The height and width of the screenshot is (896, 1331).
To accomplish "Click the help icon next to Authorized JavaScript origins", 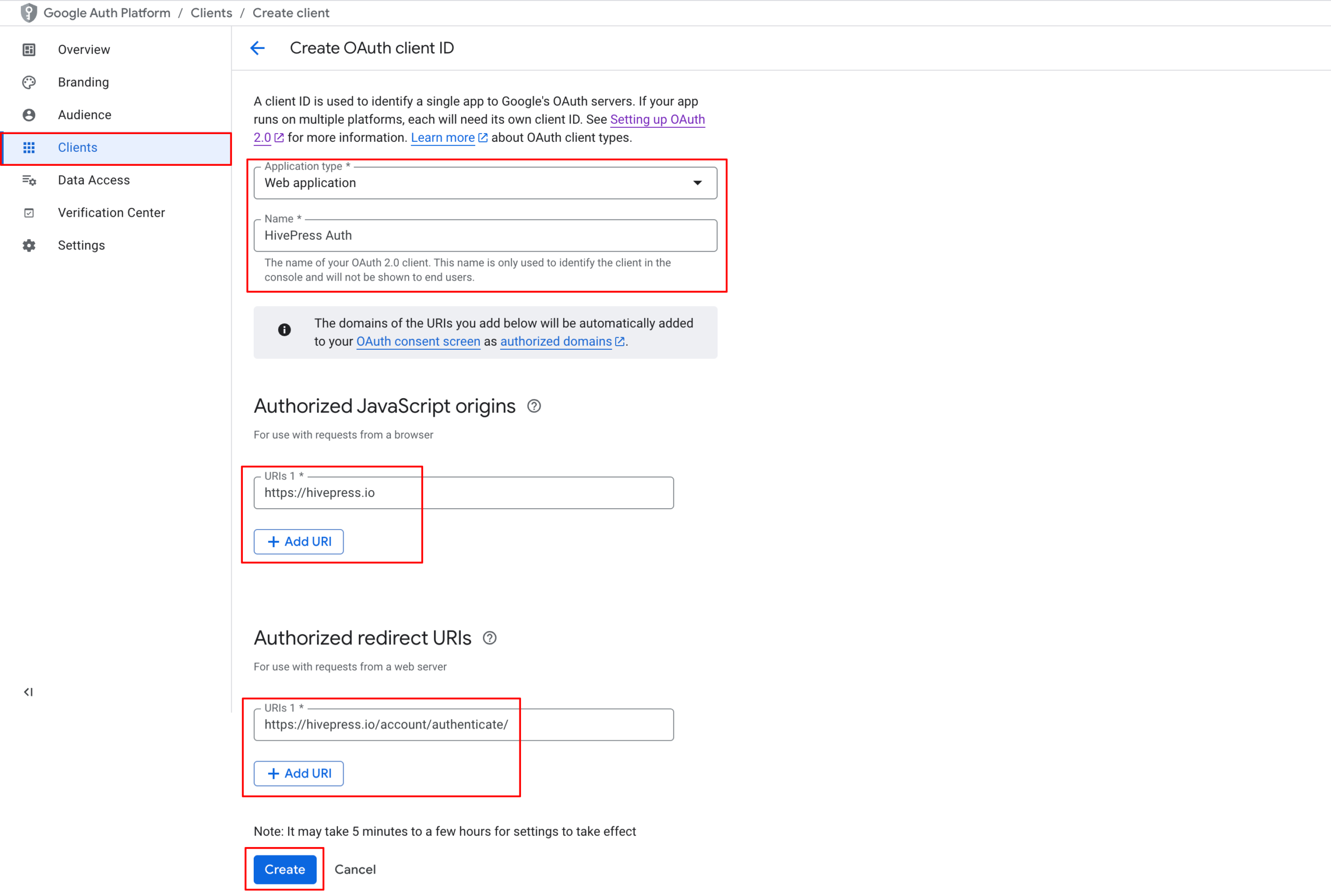I will pyautogui.click(x=534, y=406).
